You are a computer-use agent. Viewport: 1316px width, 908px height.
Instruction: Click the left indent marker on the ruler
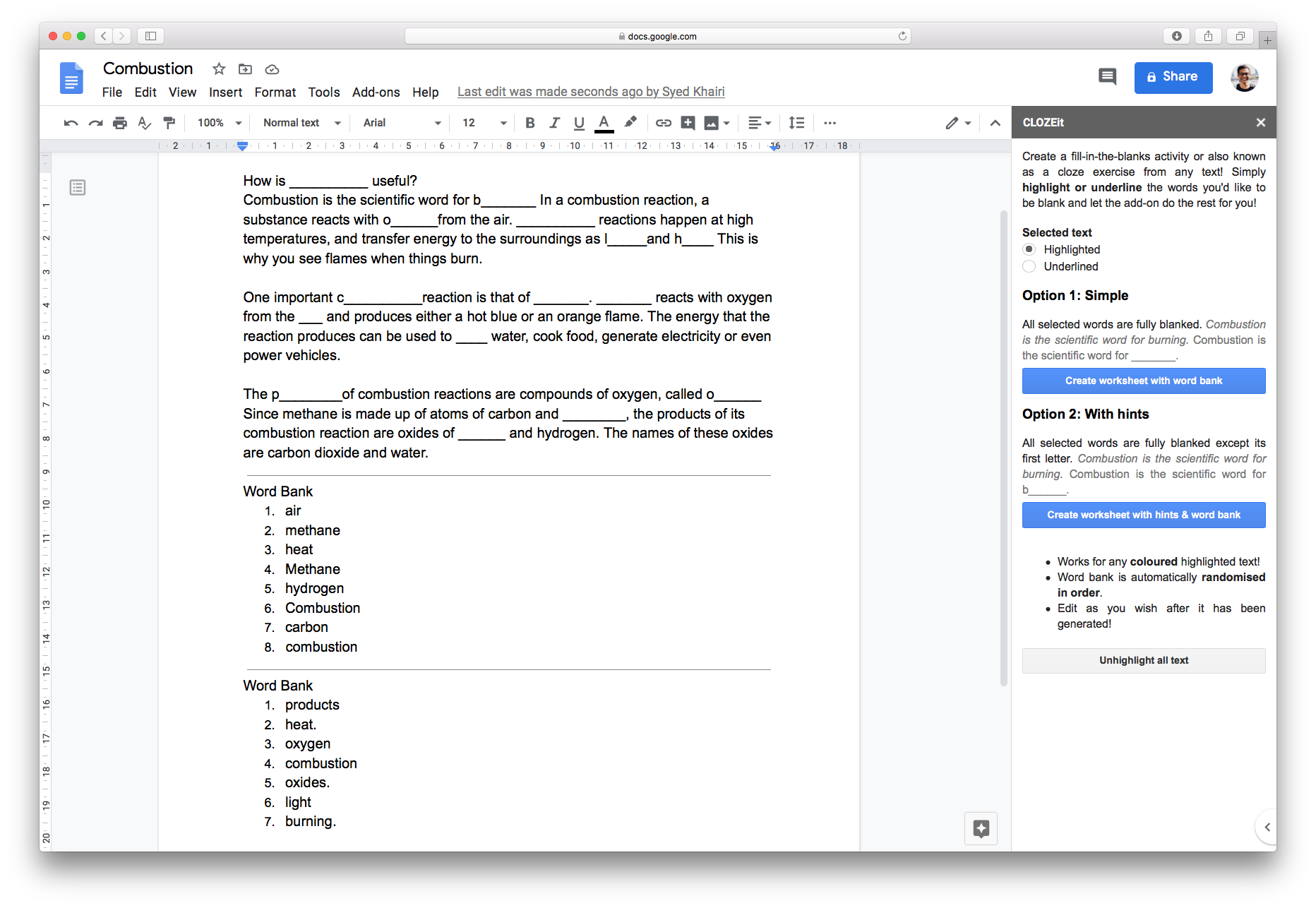(242, 146)
